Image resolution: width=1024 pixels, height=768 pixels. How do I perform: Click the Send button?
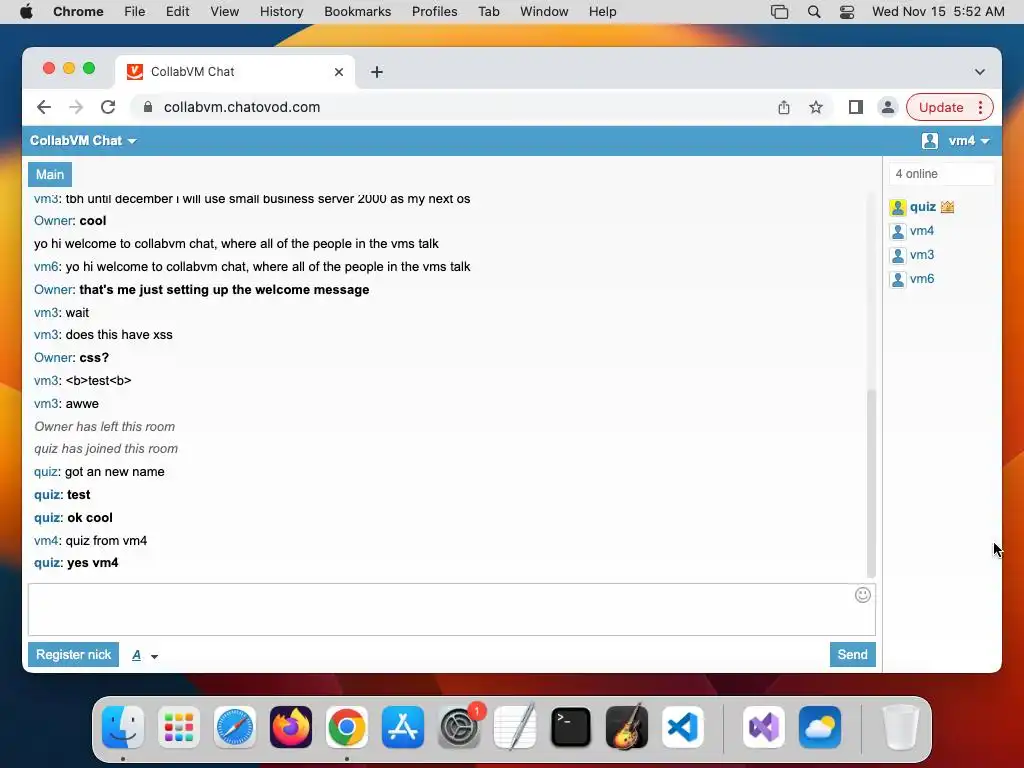(852, 654)
